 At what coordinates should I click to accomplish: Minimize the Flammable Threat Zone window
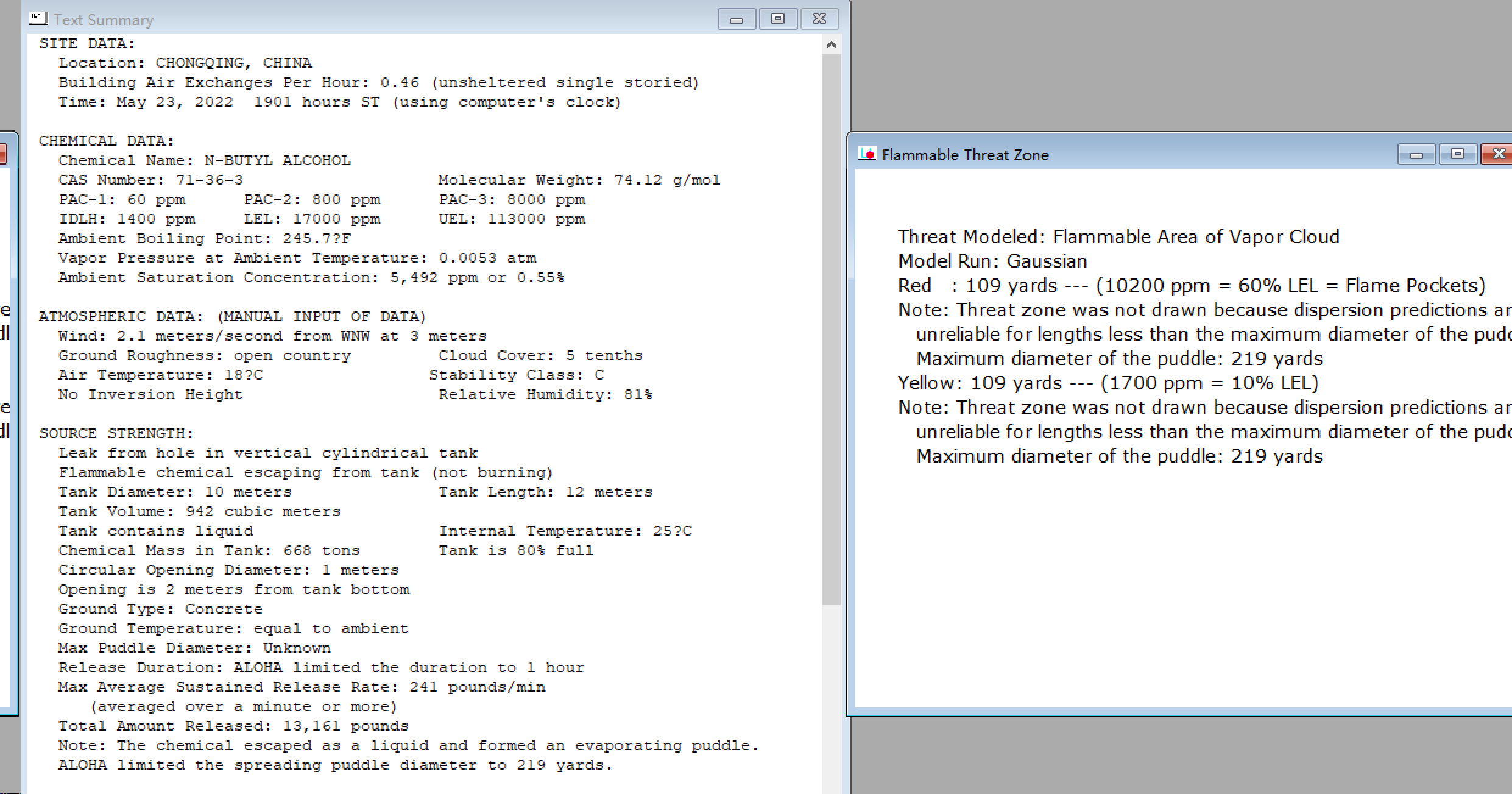(1416, 155)
